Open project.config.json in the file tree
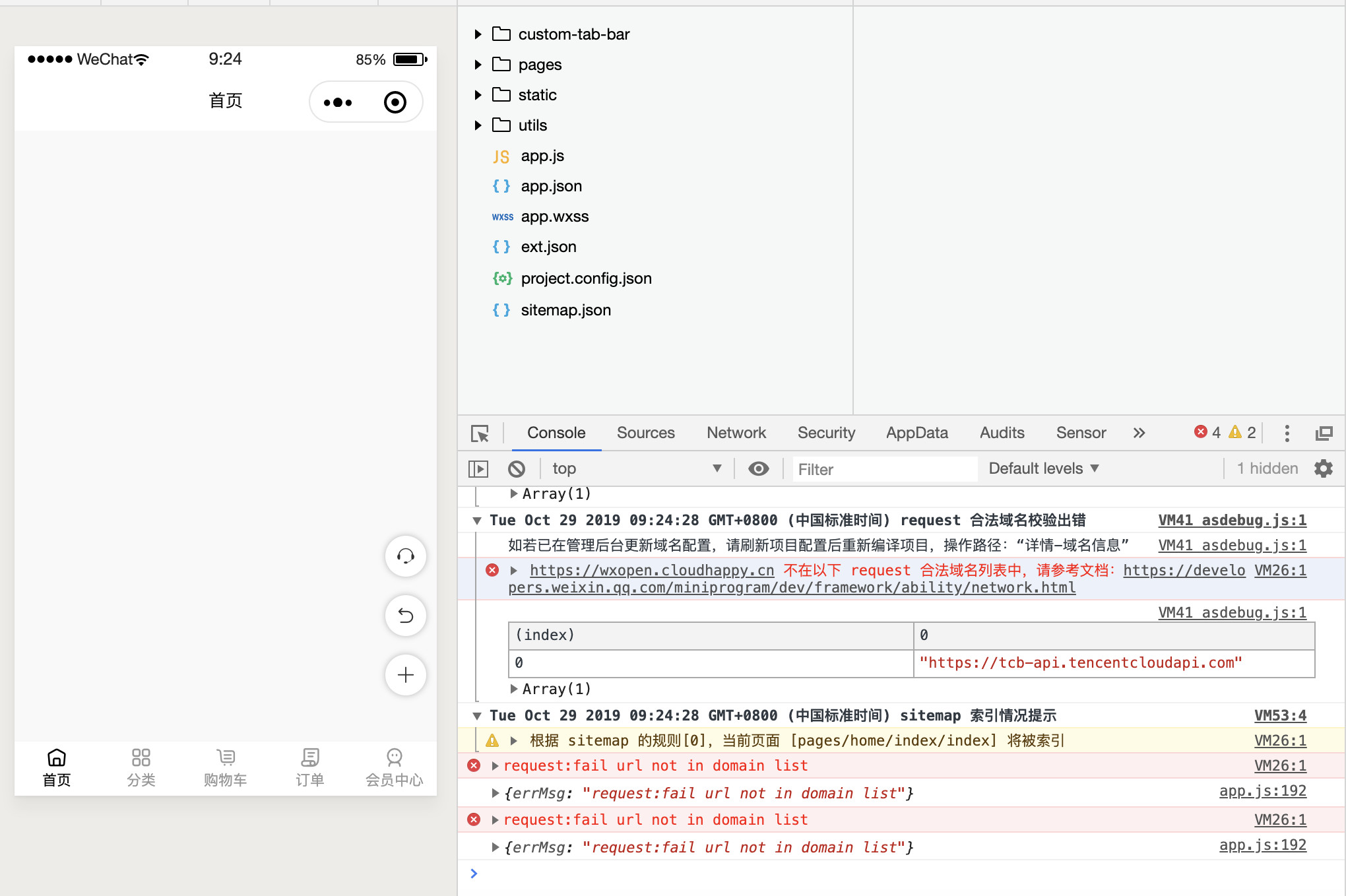 (585, 278)
